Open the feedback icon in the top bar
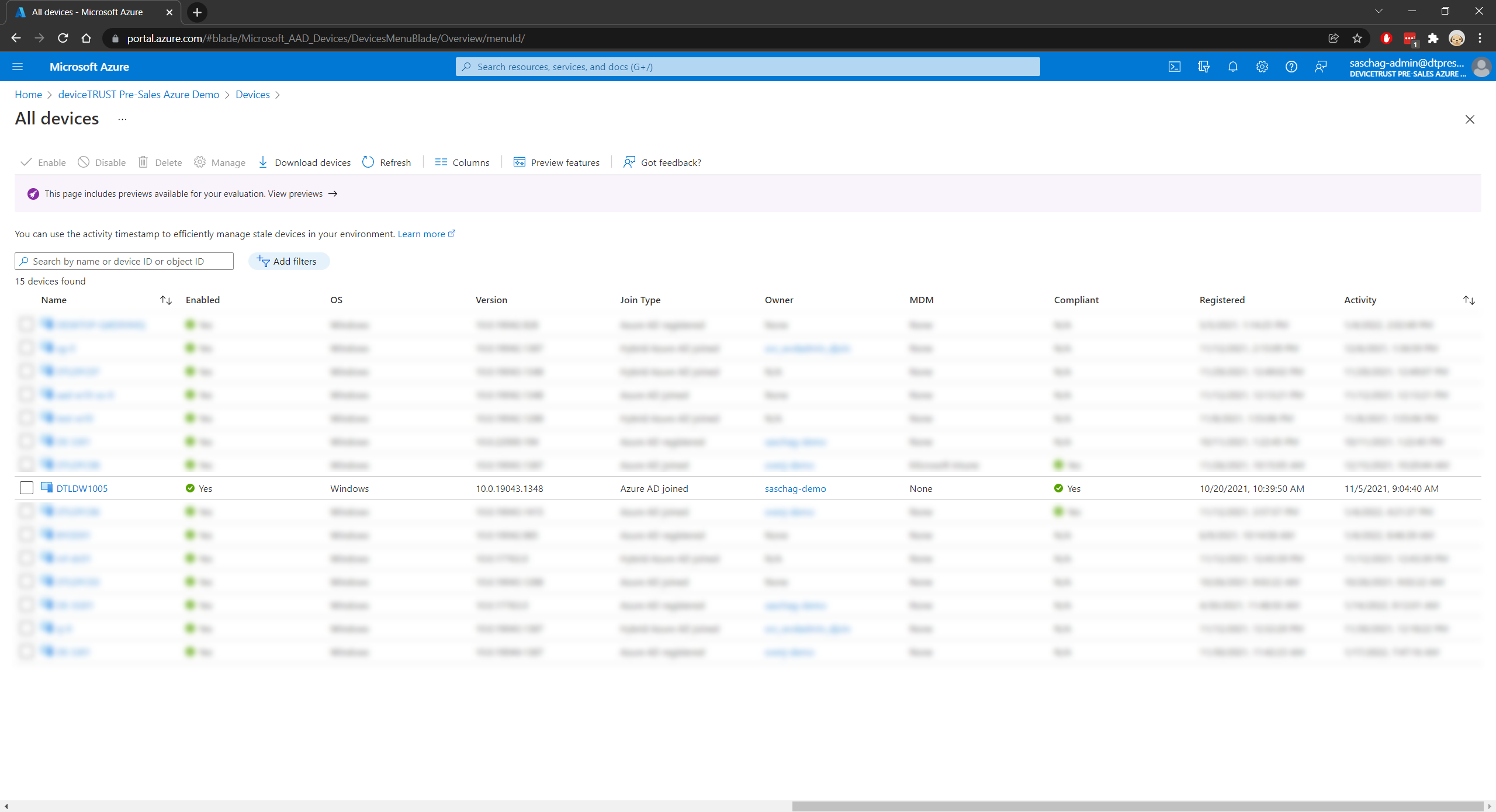 (x=1321, y=66)
